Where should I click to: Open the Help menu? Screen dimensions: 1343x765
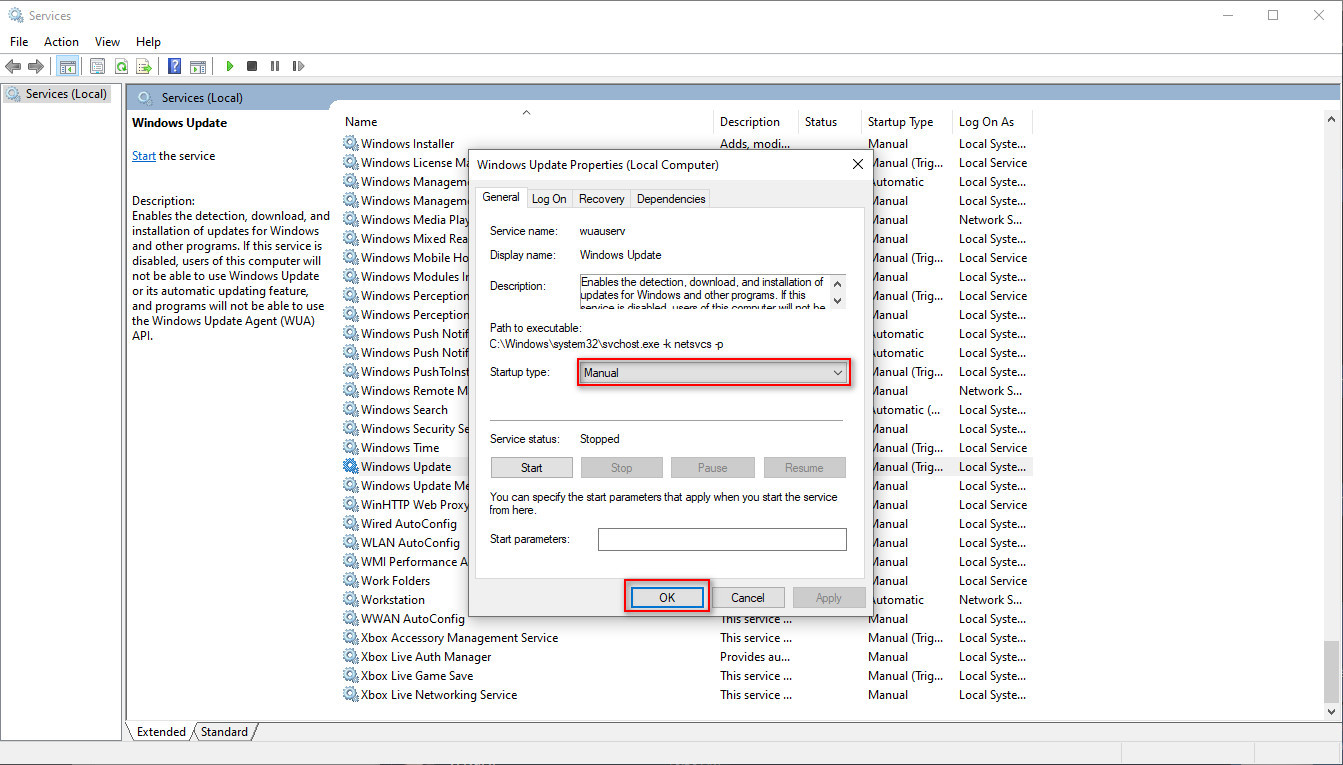[x=148, y=42]
